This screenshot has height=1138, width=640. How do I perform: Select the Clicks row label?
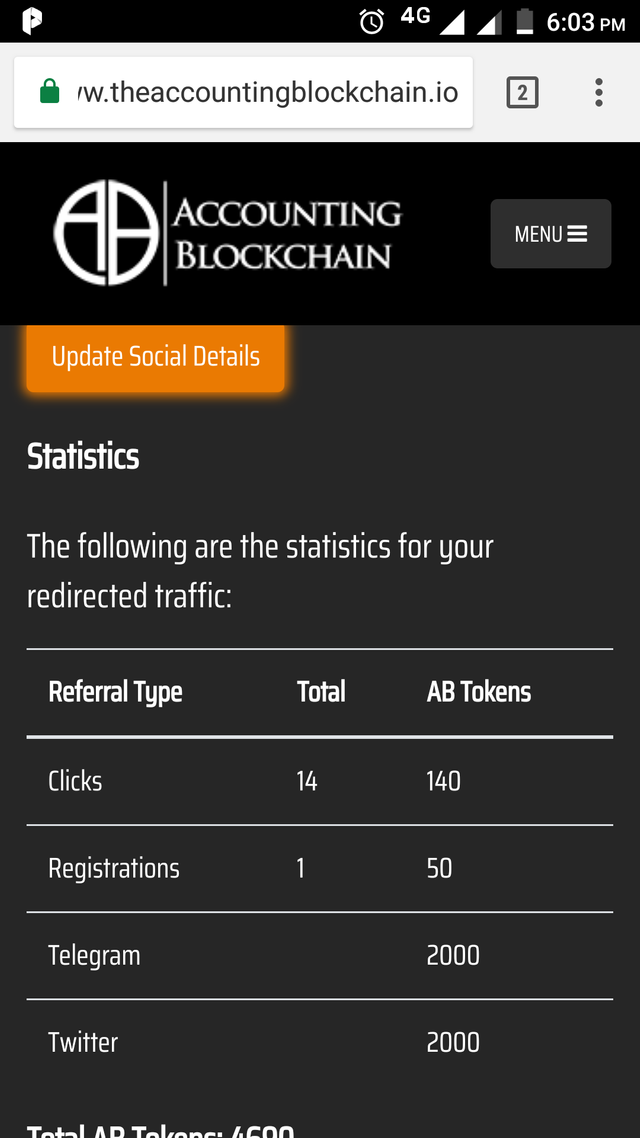75,781
